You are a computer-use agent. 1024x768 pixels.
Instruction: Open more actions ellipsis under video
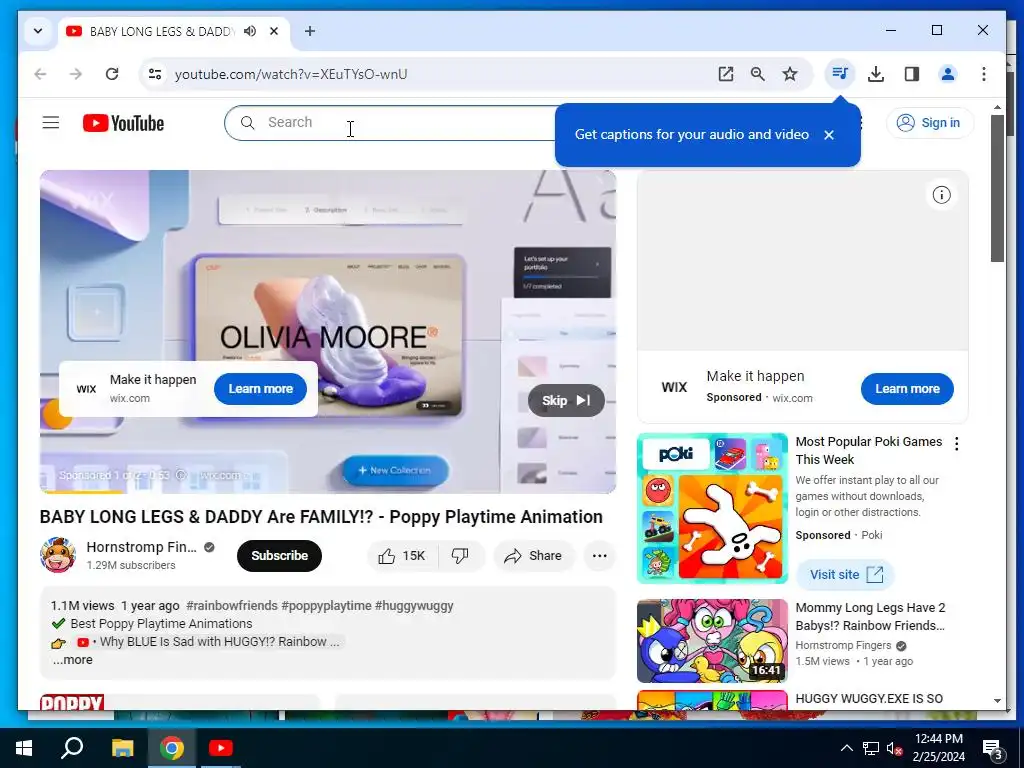click(599, 556)
